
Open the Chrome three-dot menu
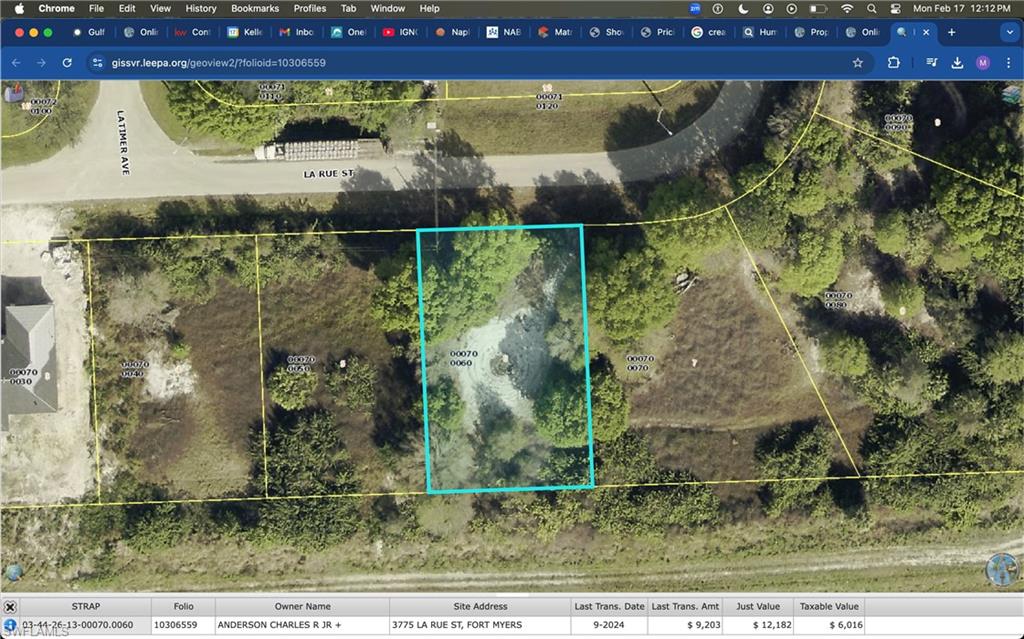click(x=1007, y=62)
